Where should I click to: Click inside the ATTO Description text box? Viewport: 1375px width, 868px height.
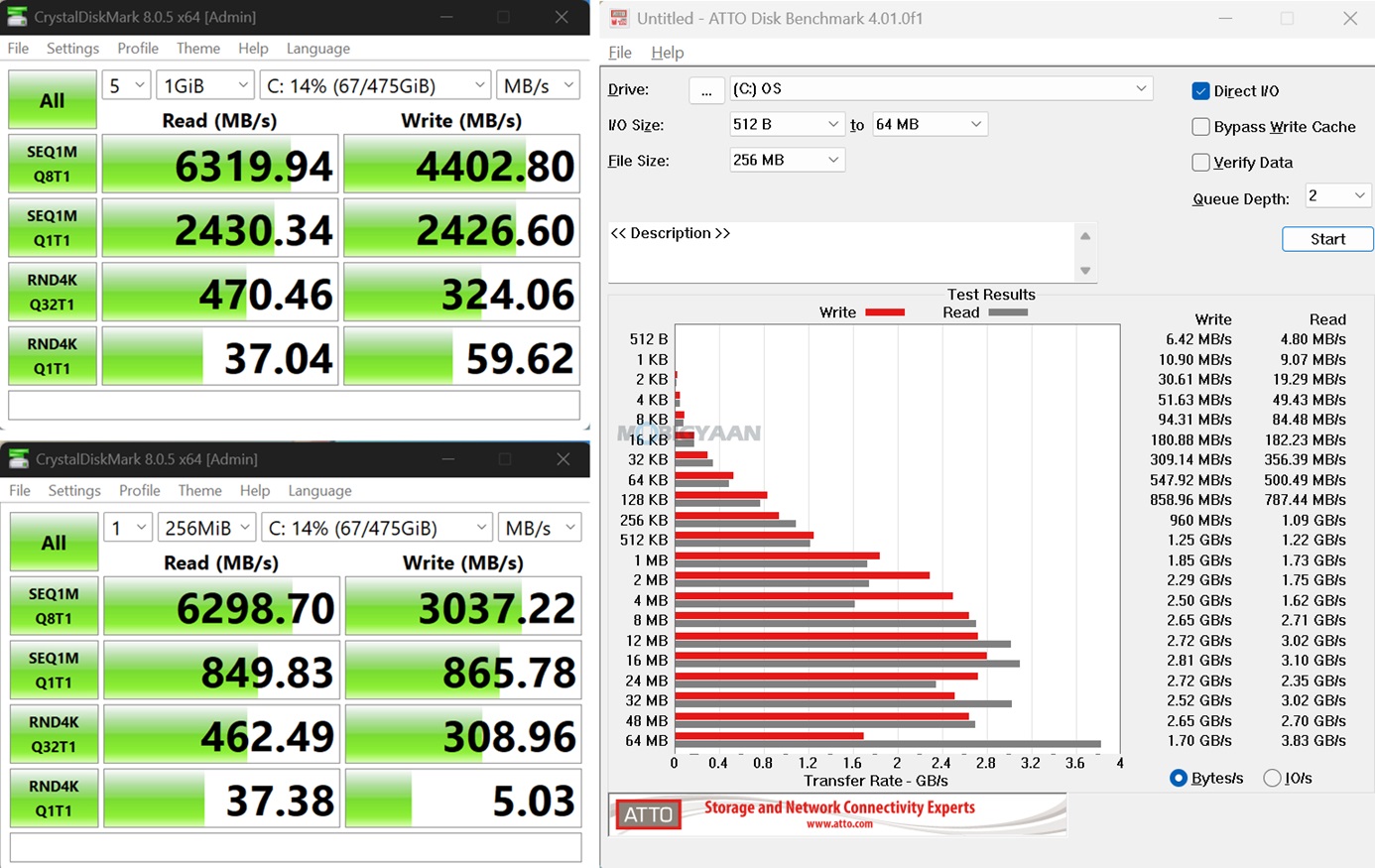tap(841, 253)
